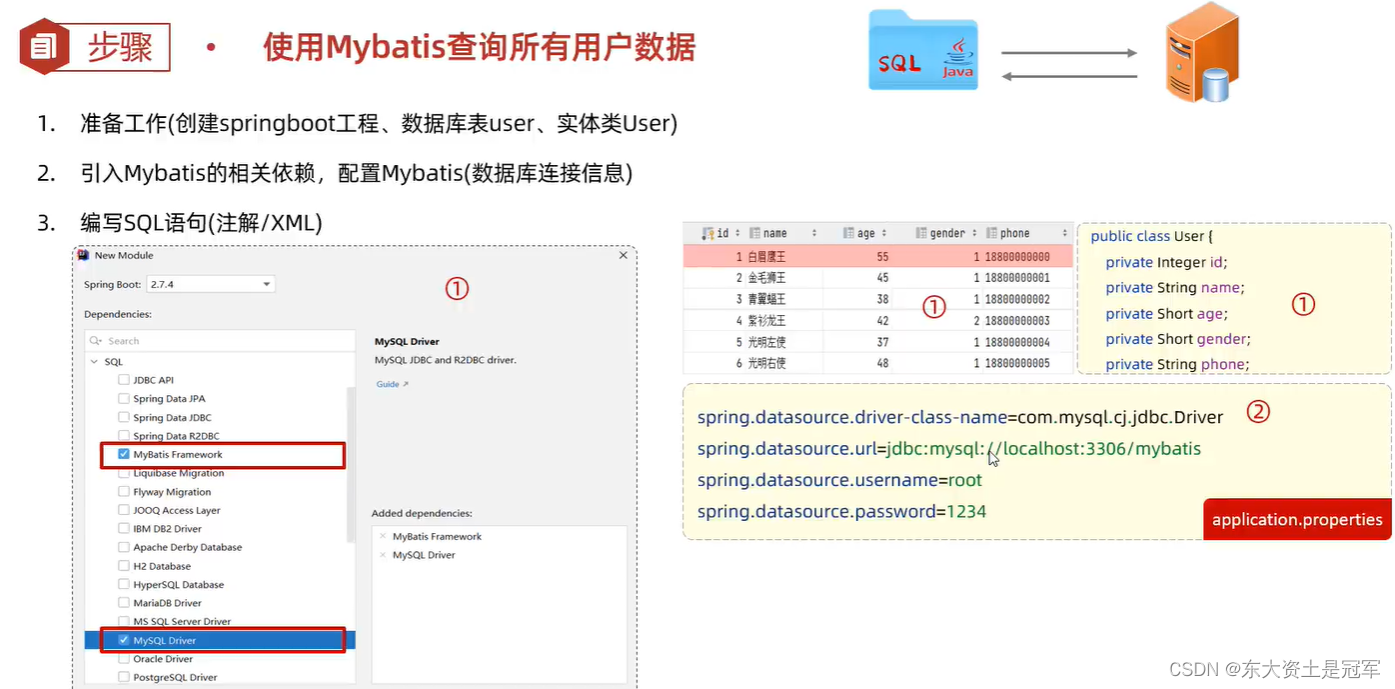Click the 步骤 steps heading label
Image resolution: width=1395 pixels, height=689 pixels.
(120, 47)
